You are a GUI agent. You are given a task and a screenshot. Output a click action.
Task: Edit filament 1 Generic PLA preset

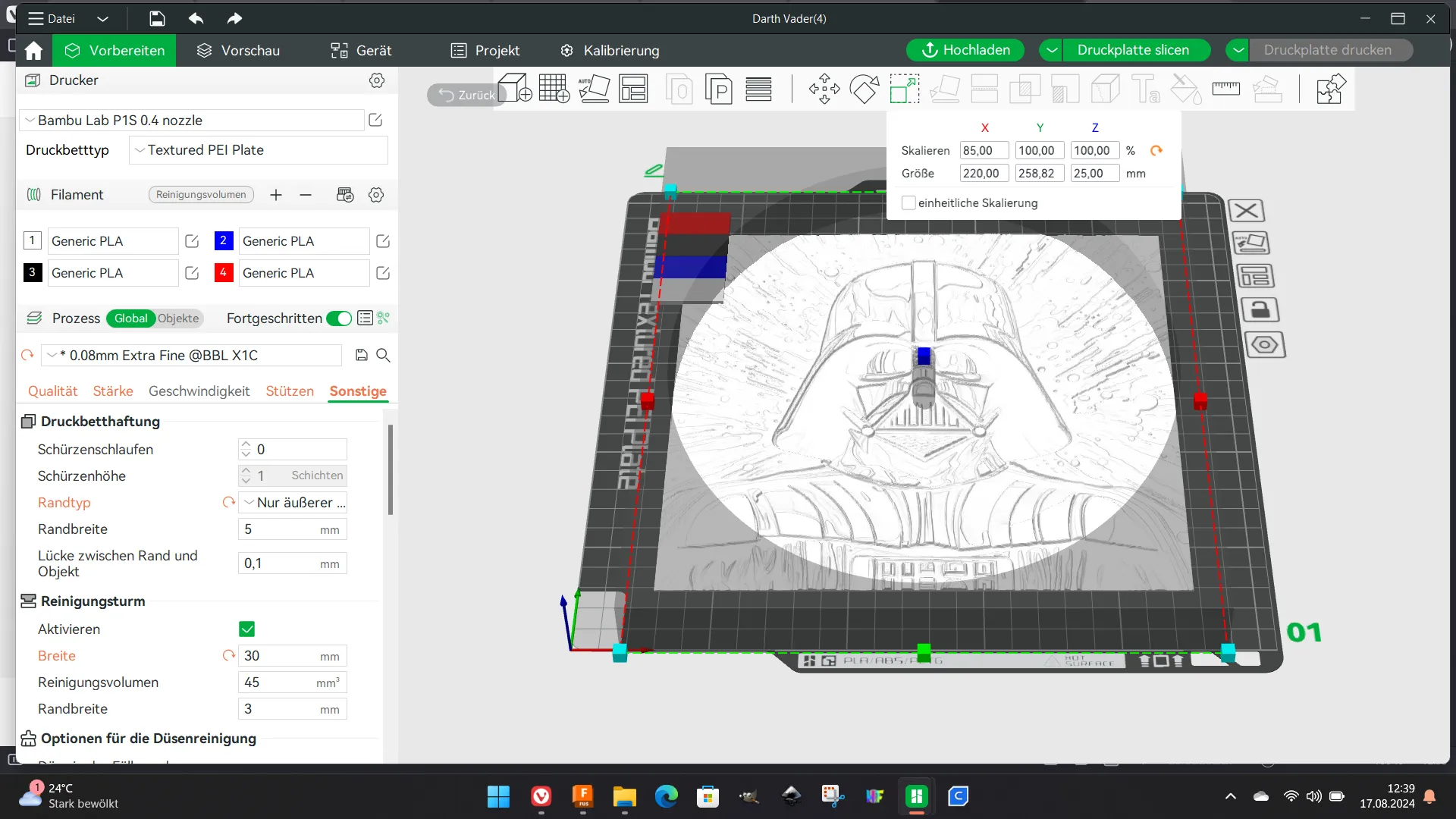point(192,241)
